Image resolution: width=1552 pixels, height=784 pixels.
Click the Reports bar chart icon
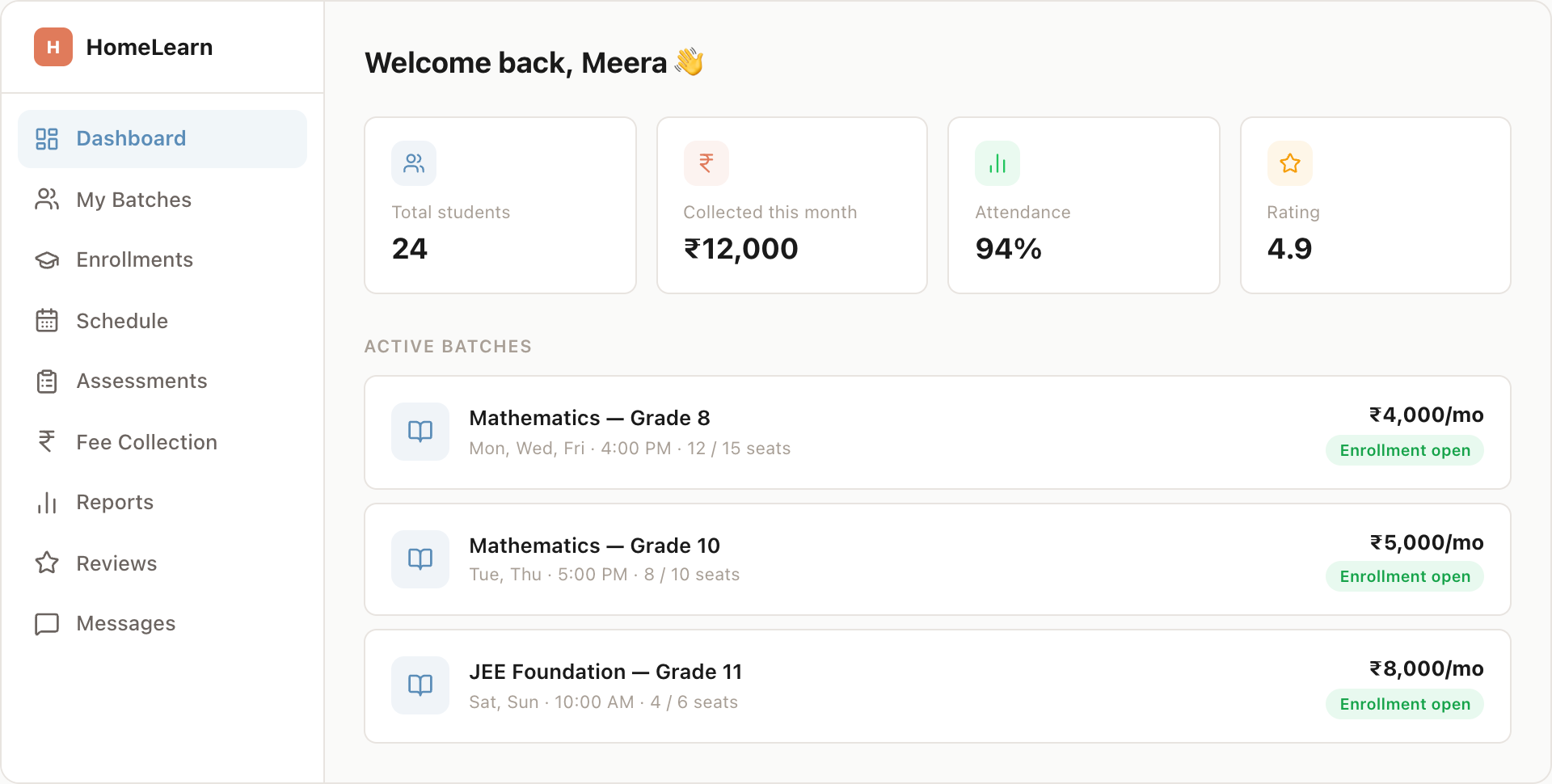click(47, 502)
